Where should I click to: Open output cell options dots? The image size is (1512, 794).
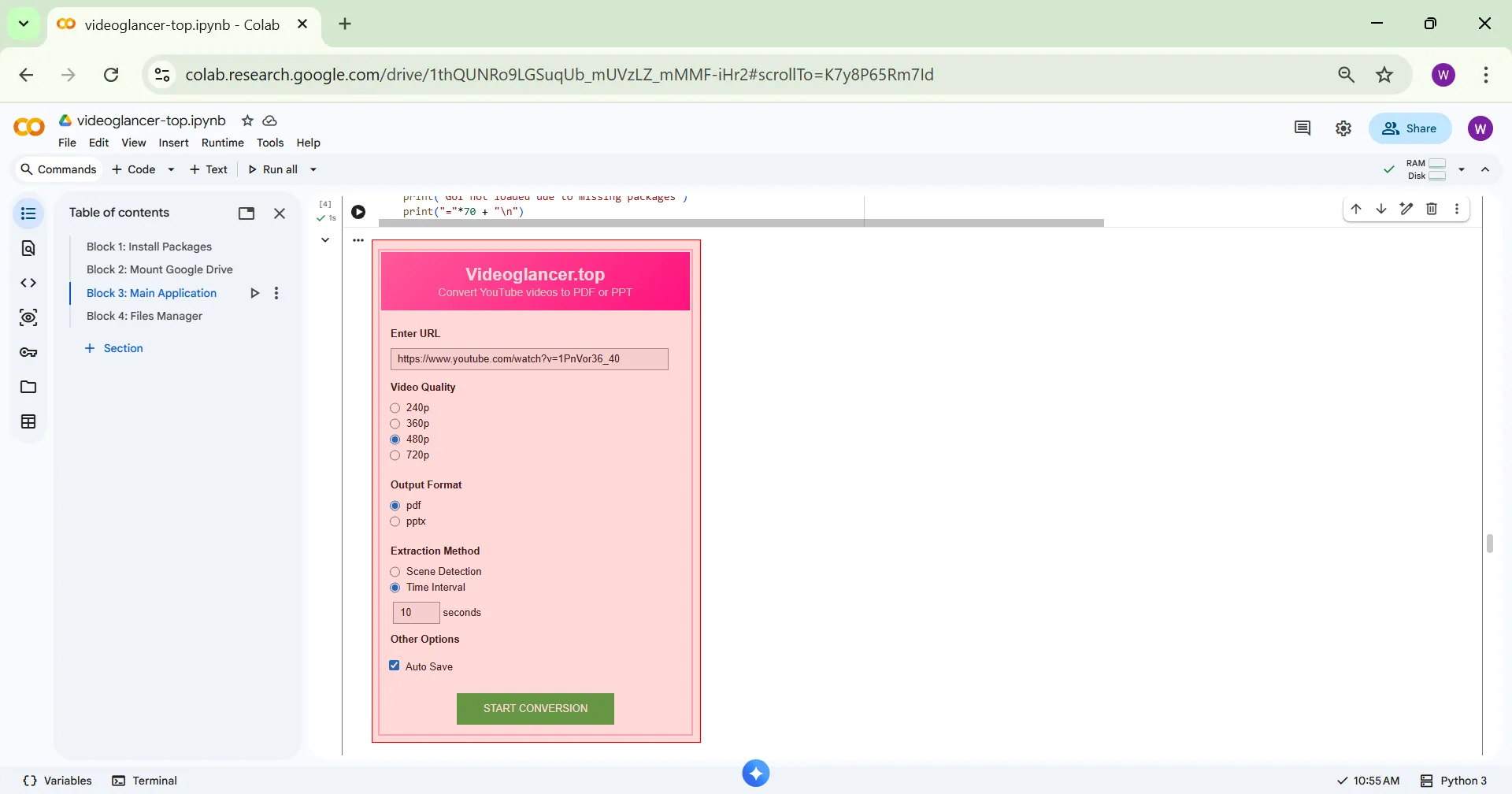[x=358, y=240]
